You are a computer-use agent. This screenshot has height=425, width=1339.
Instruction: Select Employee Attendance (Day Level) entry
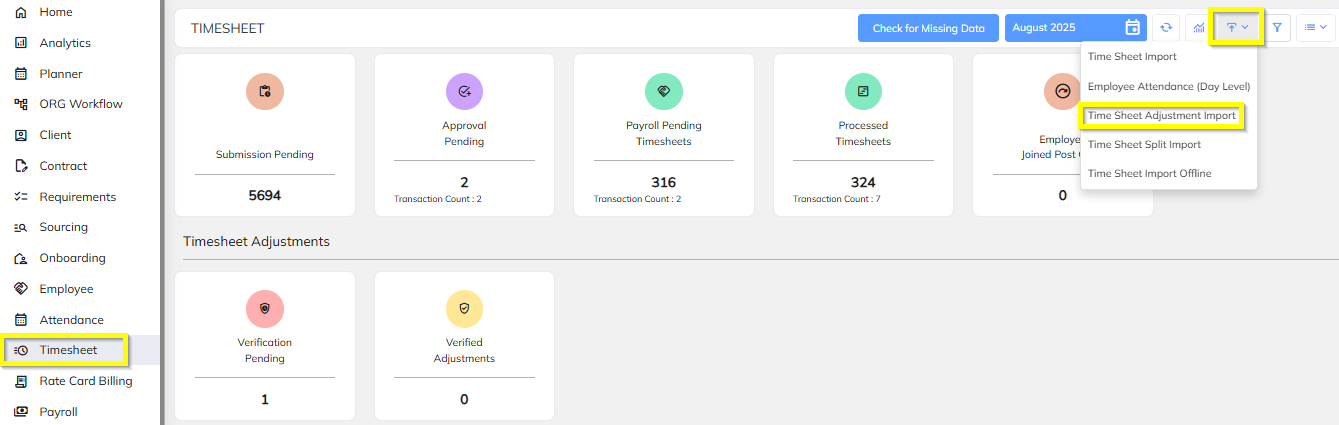pyautogui.click(x=1169, y=87)
